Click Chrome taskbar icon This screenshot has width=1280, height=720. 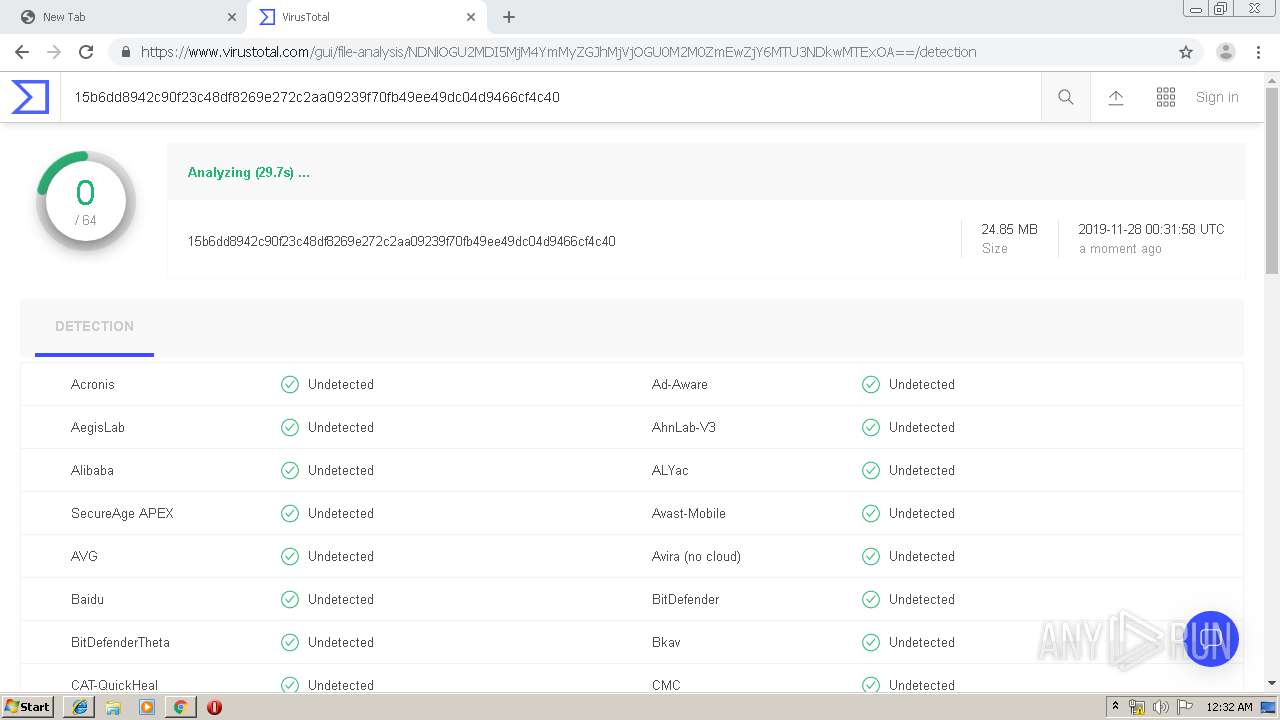point(180,707)
